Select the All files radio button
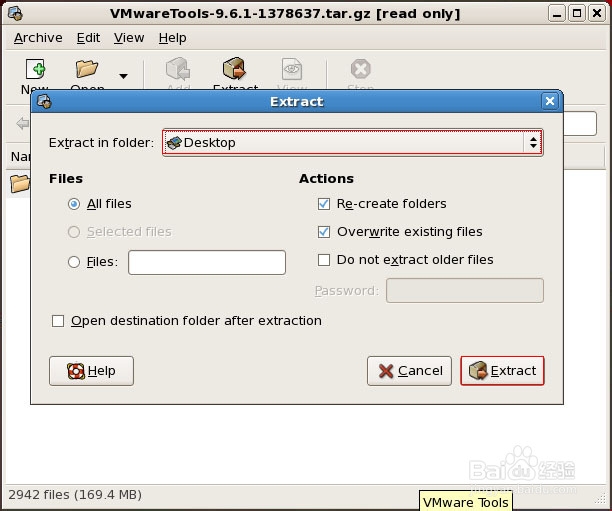Screen dimensions: 612x511 point(74,204)
